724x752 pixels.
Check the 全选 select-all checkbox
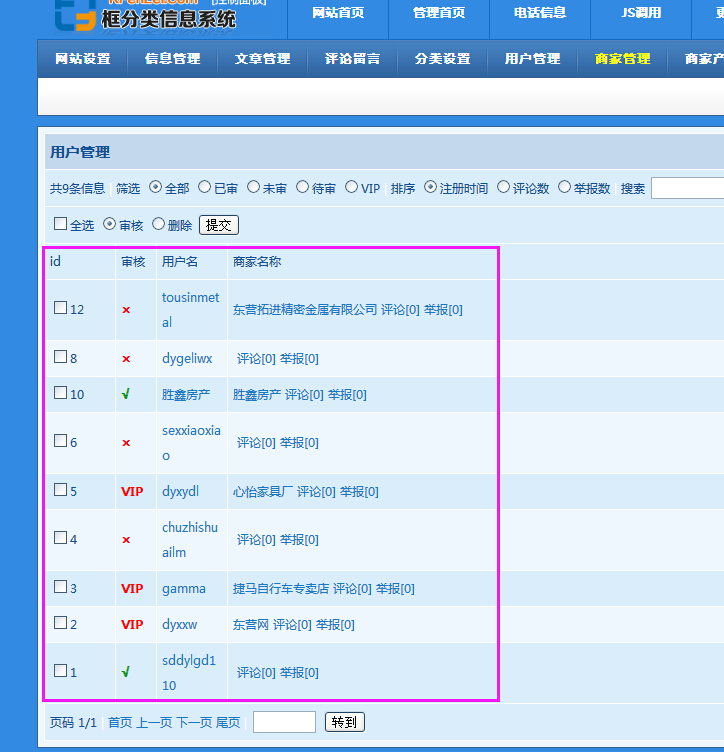[x=61, y=224]
